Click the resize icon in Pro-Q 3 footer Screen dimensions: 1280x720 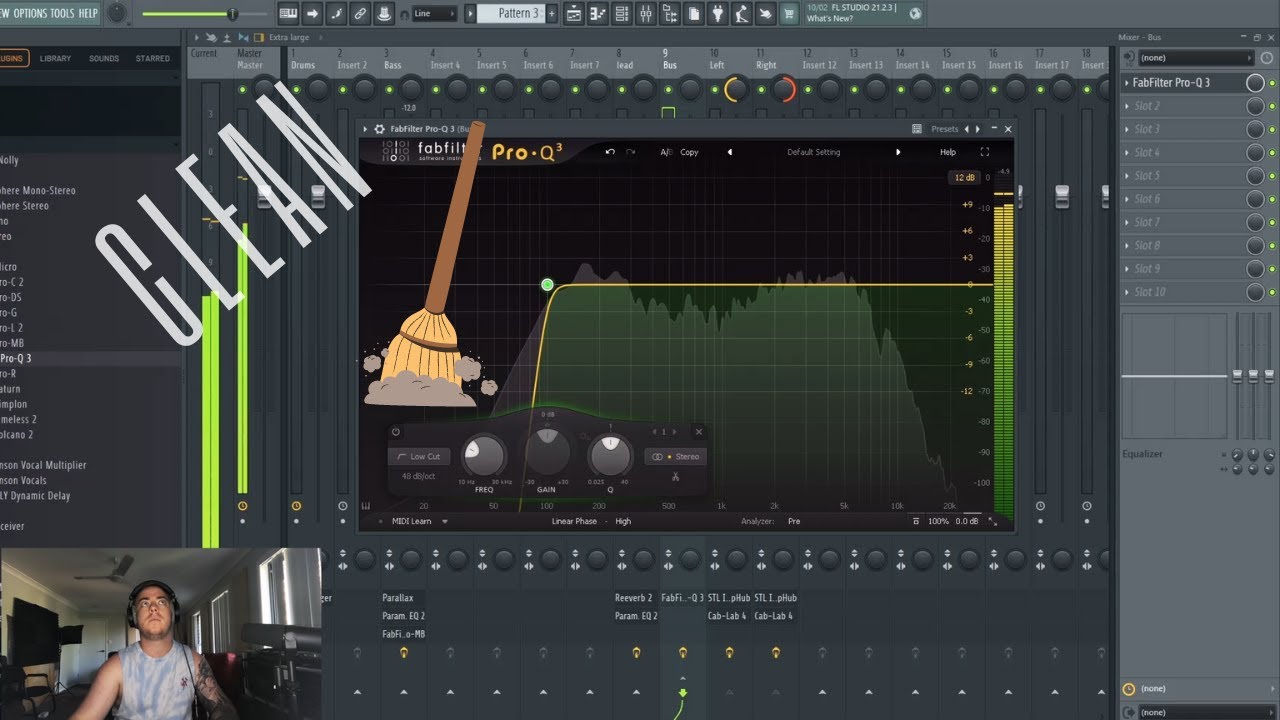coord(993,521)
